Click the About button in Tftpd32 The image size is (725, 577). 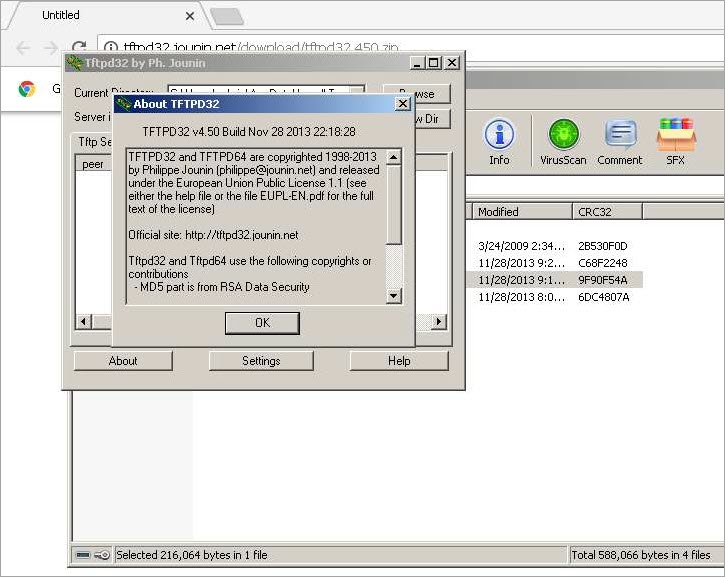(123, 361)
